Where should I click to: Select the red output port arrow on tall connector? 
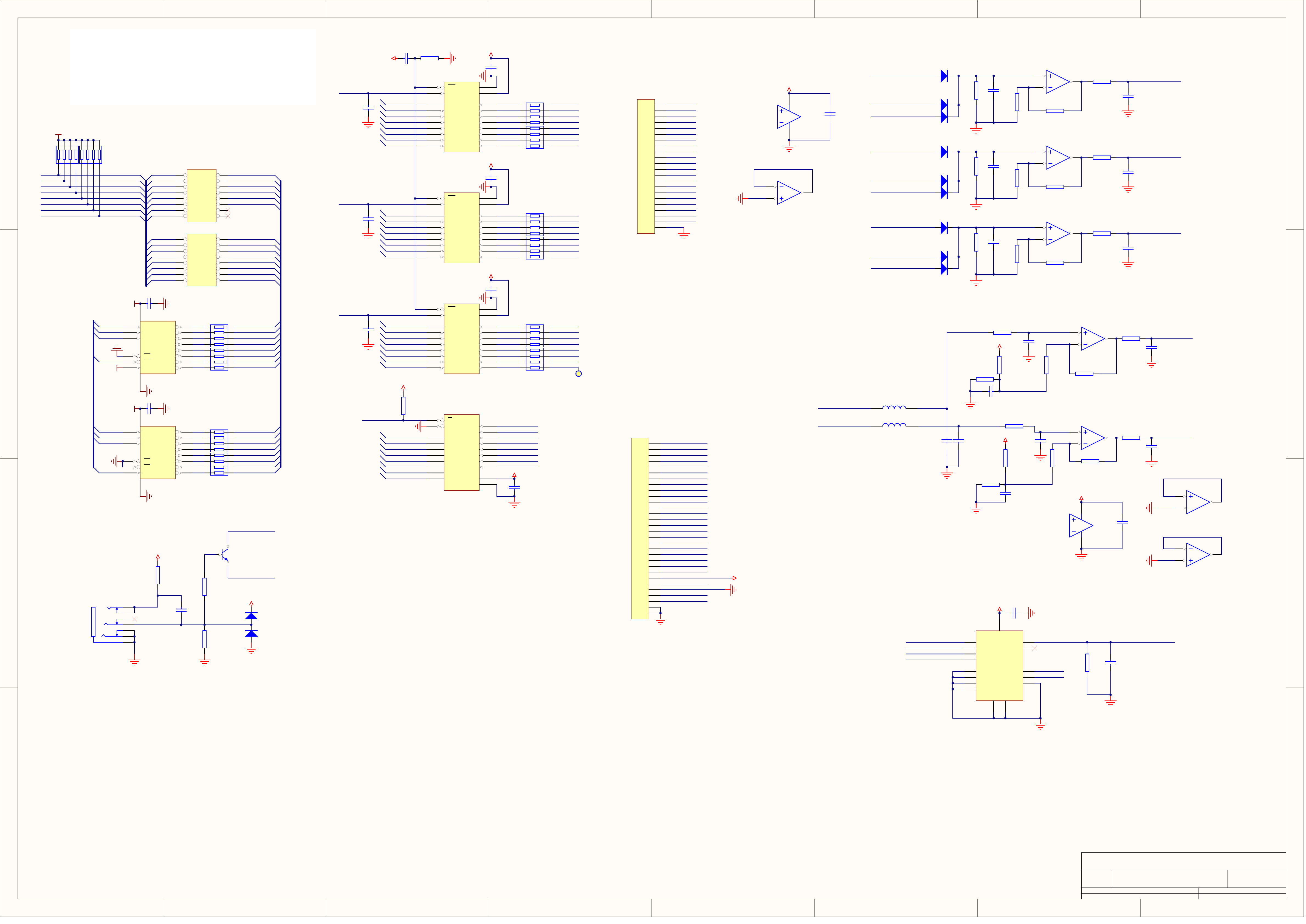(x=734, y=578)
